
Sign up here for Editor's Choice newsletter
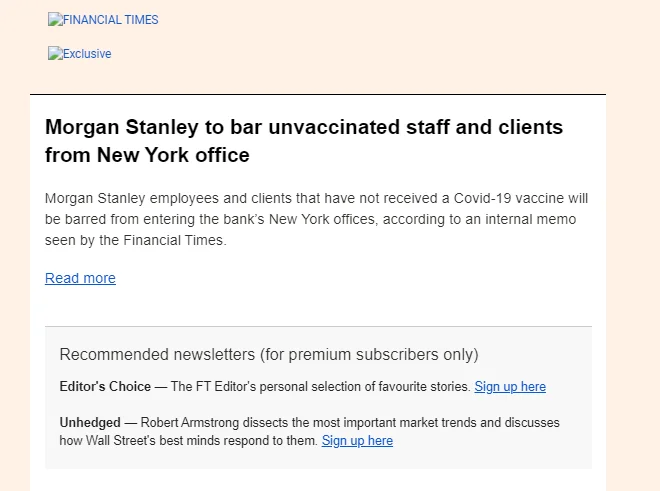(x=510, y=387)
